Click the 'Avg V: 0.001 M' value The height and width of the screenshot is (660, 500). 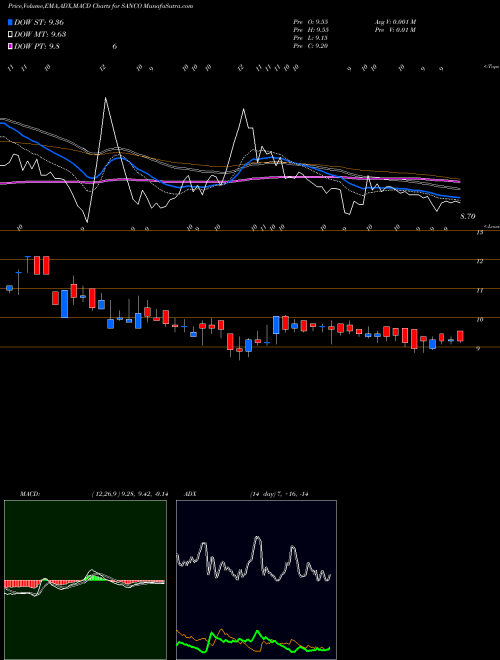pyautogui.click(x=395, y=22)
